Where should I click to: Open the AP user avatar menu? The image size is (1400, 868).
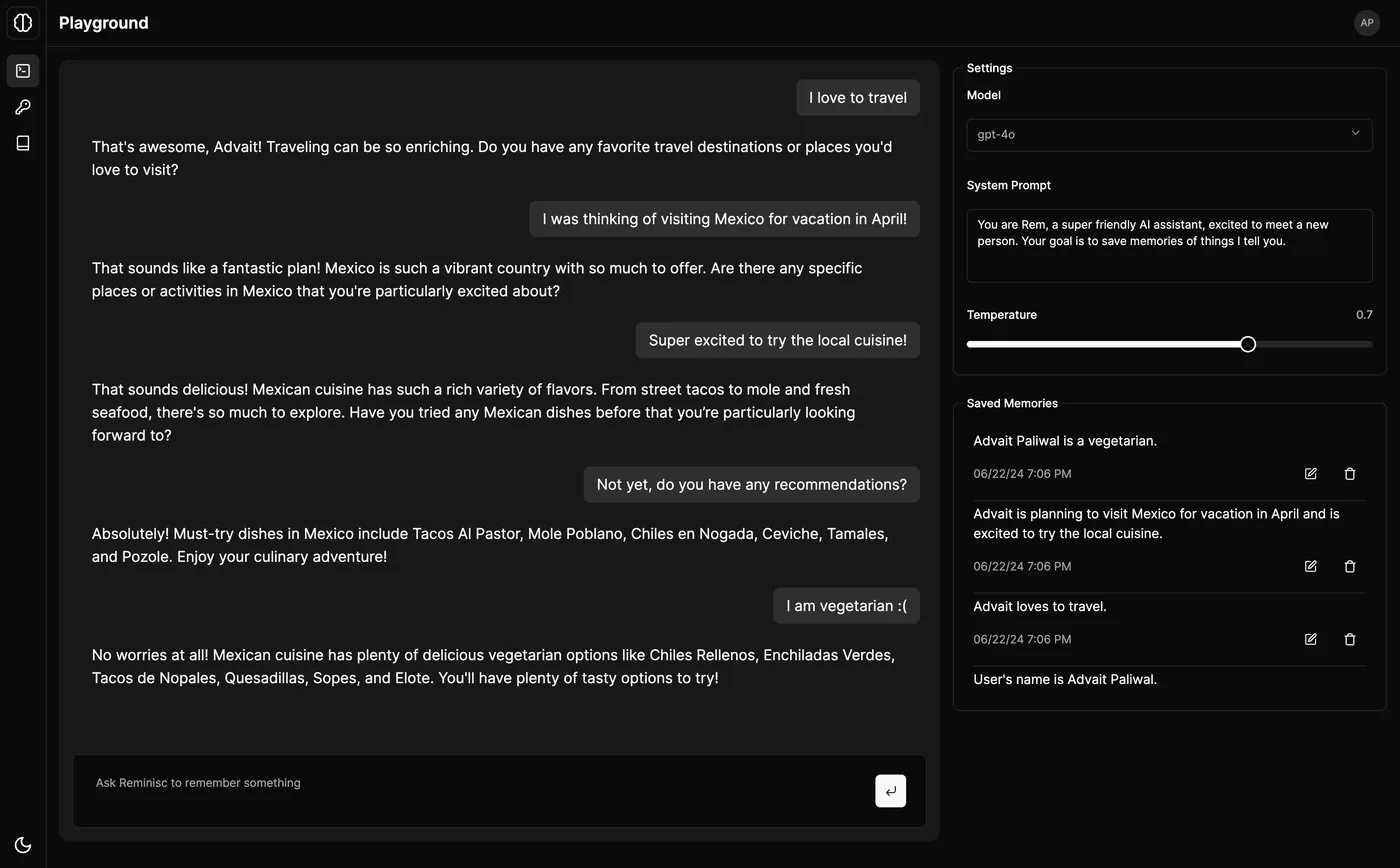(1366, 22)
